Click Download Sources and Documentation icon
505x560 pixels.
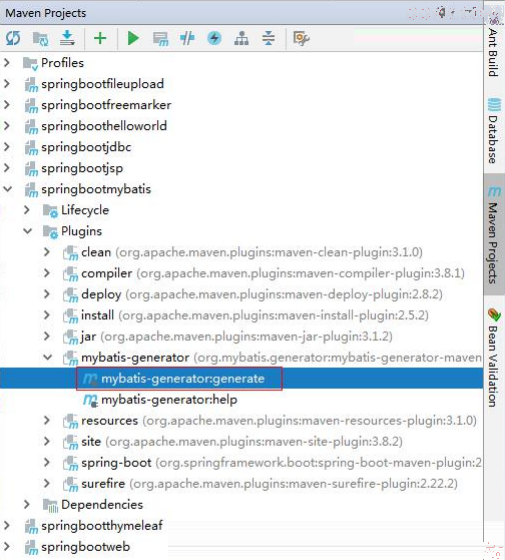pyautogui.click(x=67, y=38)
